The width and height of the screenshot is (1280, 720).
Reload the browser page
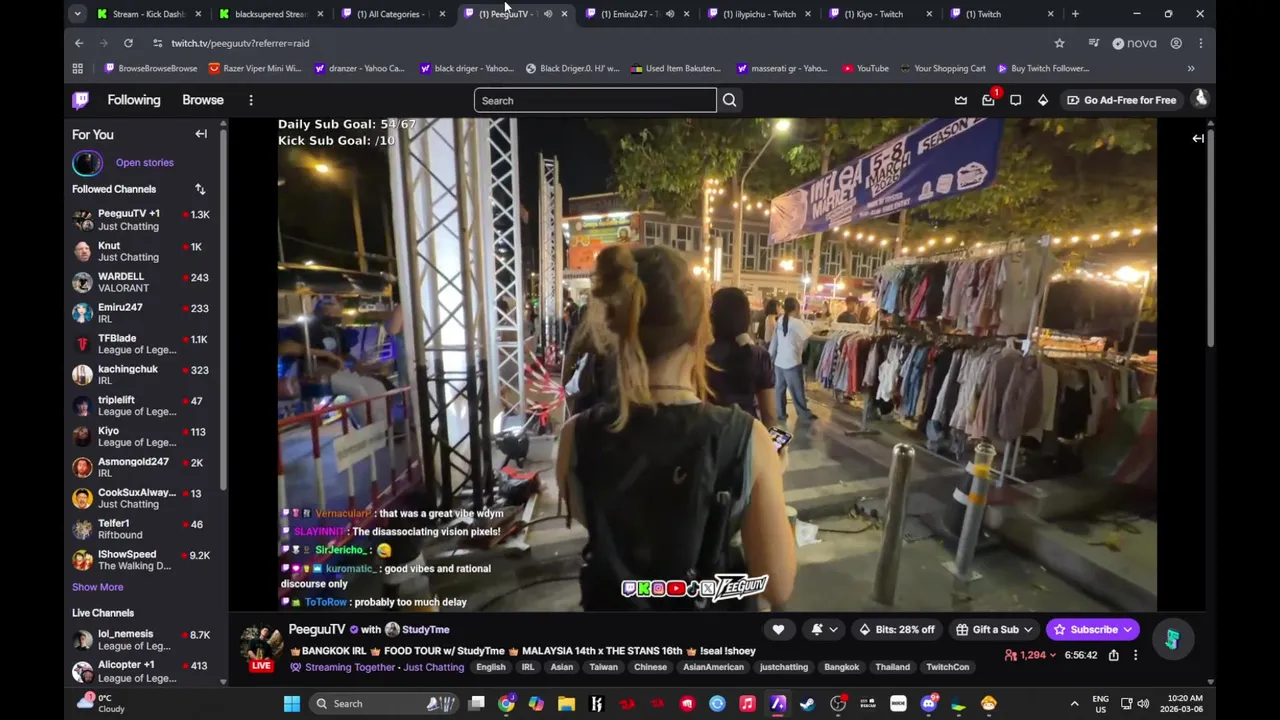(128, 43)
